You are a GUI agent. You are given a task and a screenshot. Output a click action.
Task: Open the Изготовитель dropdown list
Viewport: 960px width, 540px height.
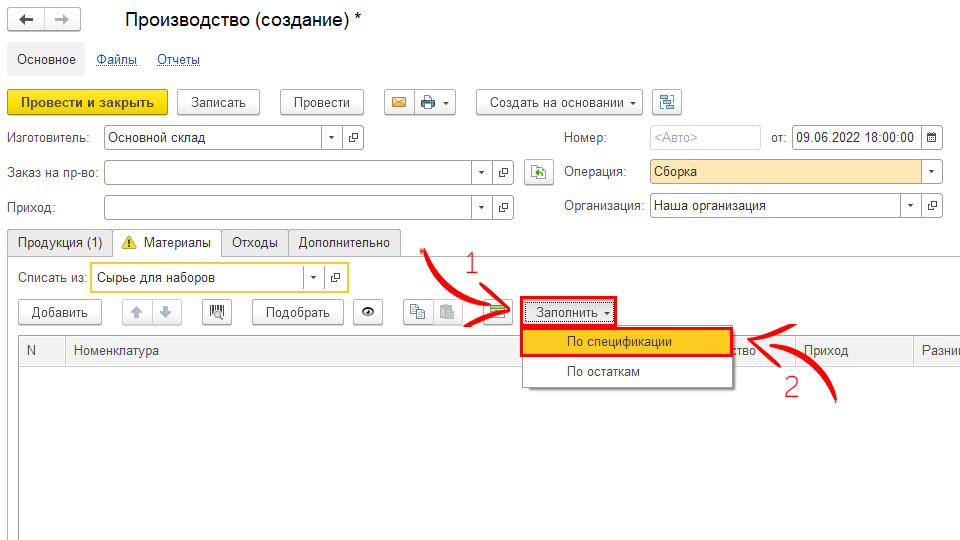pos(331,137)
